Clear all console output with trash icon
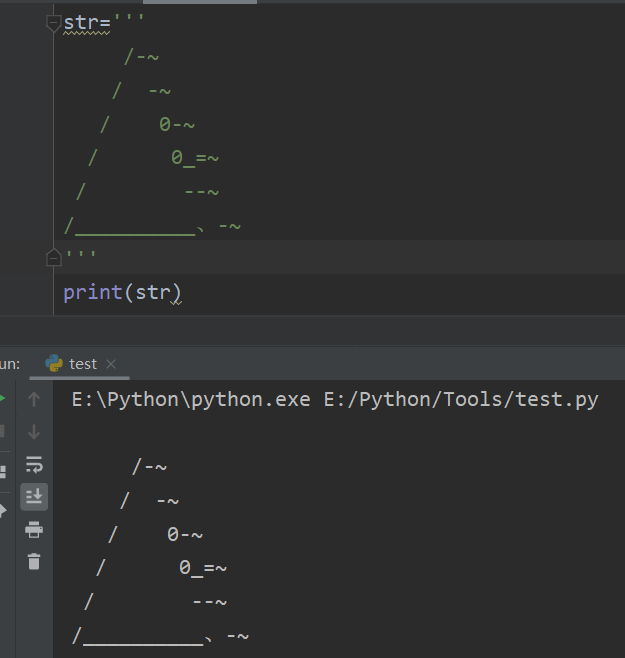 tap(34, 561)
